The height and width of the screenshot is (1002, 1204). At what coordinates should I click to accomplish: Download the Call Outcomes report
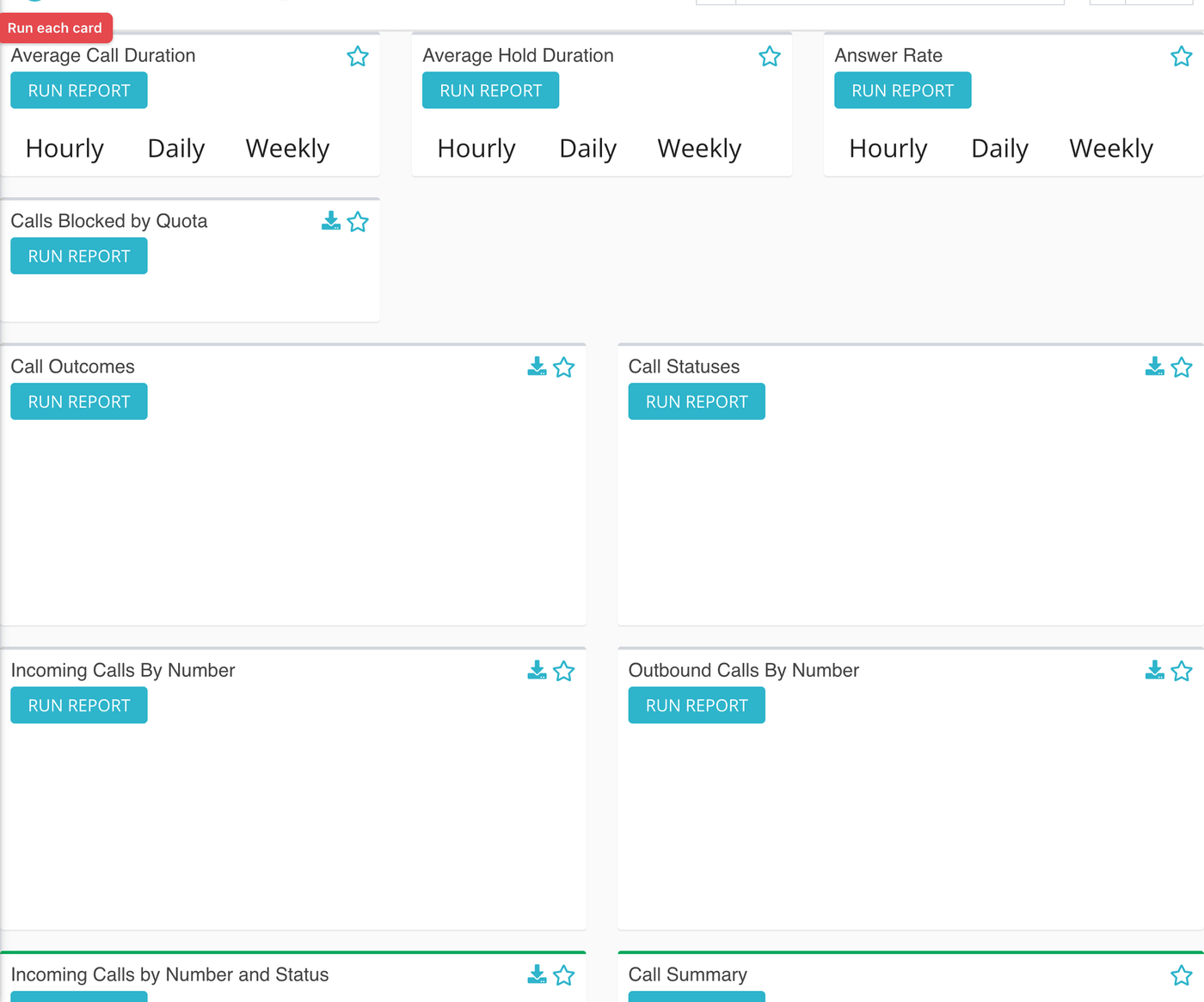tap(537, 366)
